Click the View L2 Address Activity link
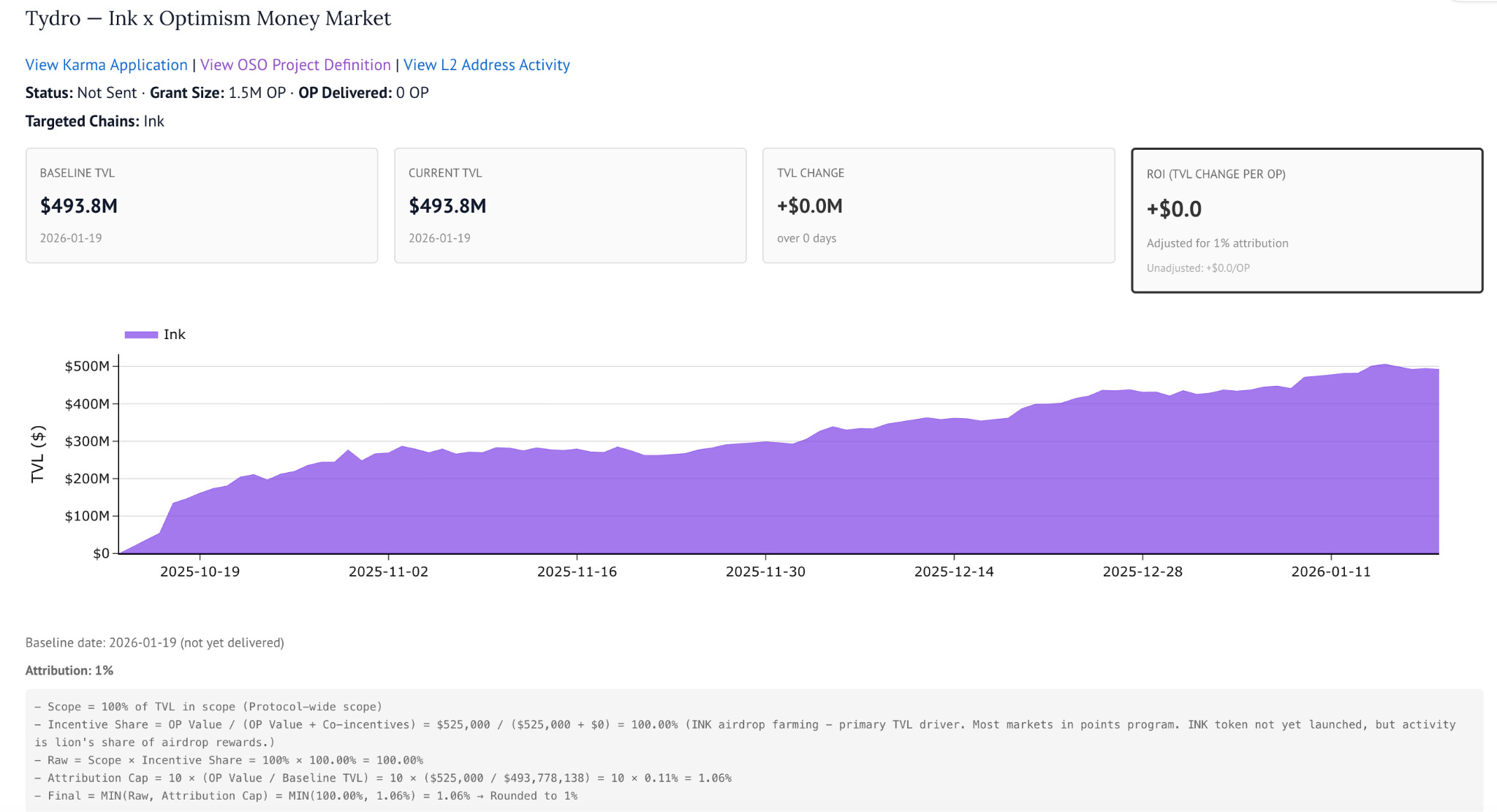Viewport: 1497px width, 812px height. point(486,64)
